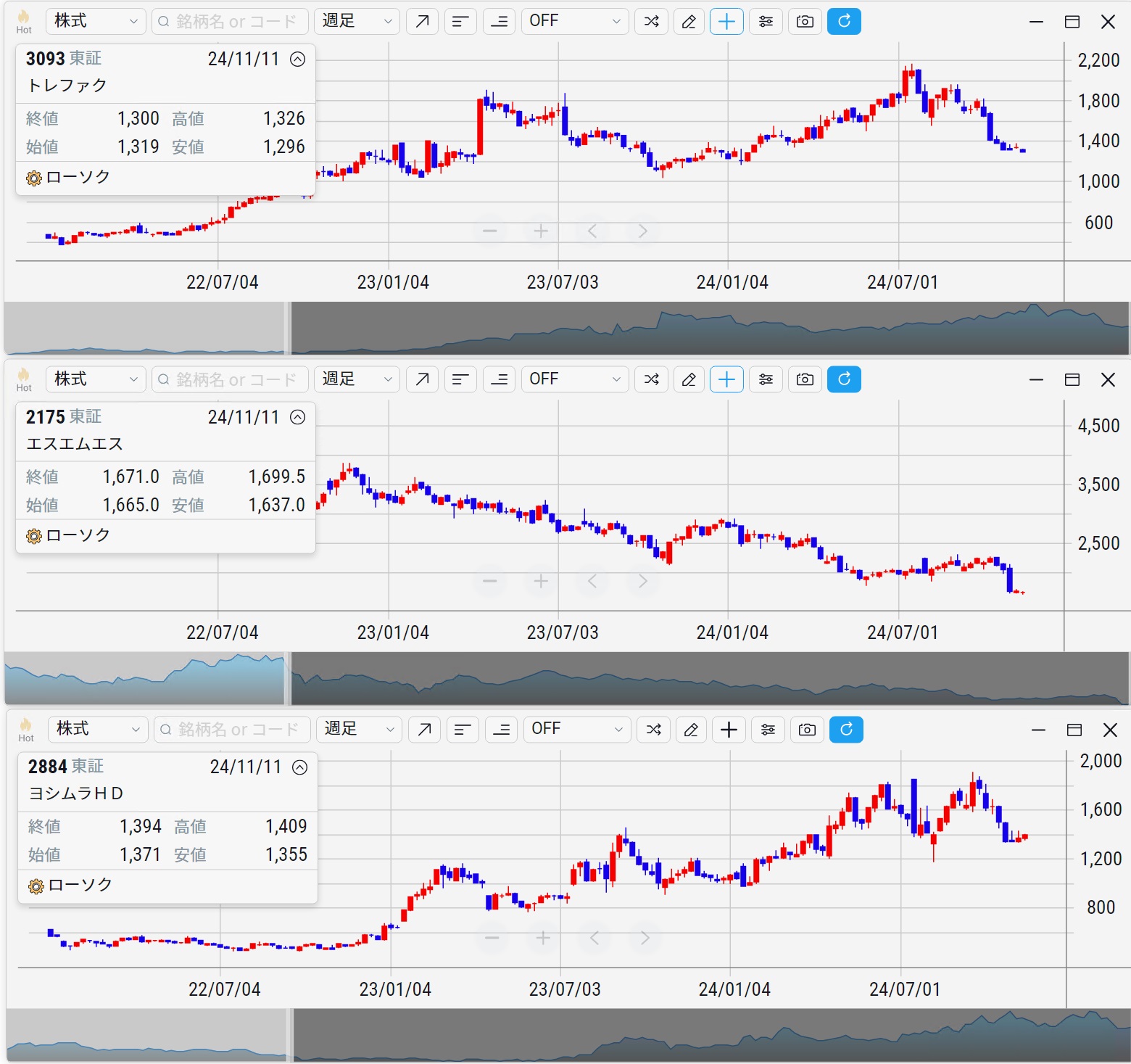Toggle the crosshair plus button in エスエムエス chart

[726, 379]
